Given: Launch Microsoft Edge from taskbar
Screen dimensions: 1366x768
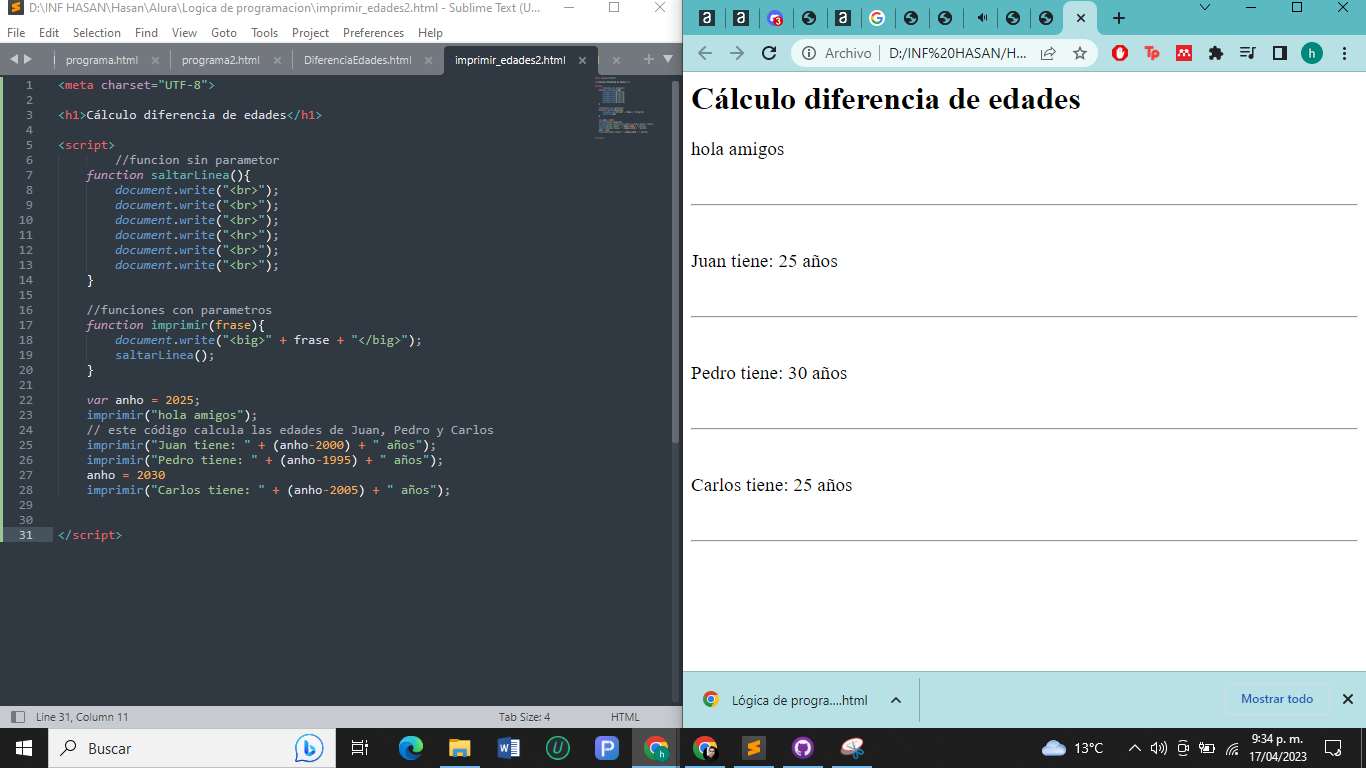Looking at the screenshot, I should pos(411,748).
